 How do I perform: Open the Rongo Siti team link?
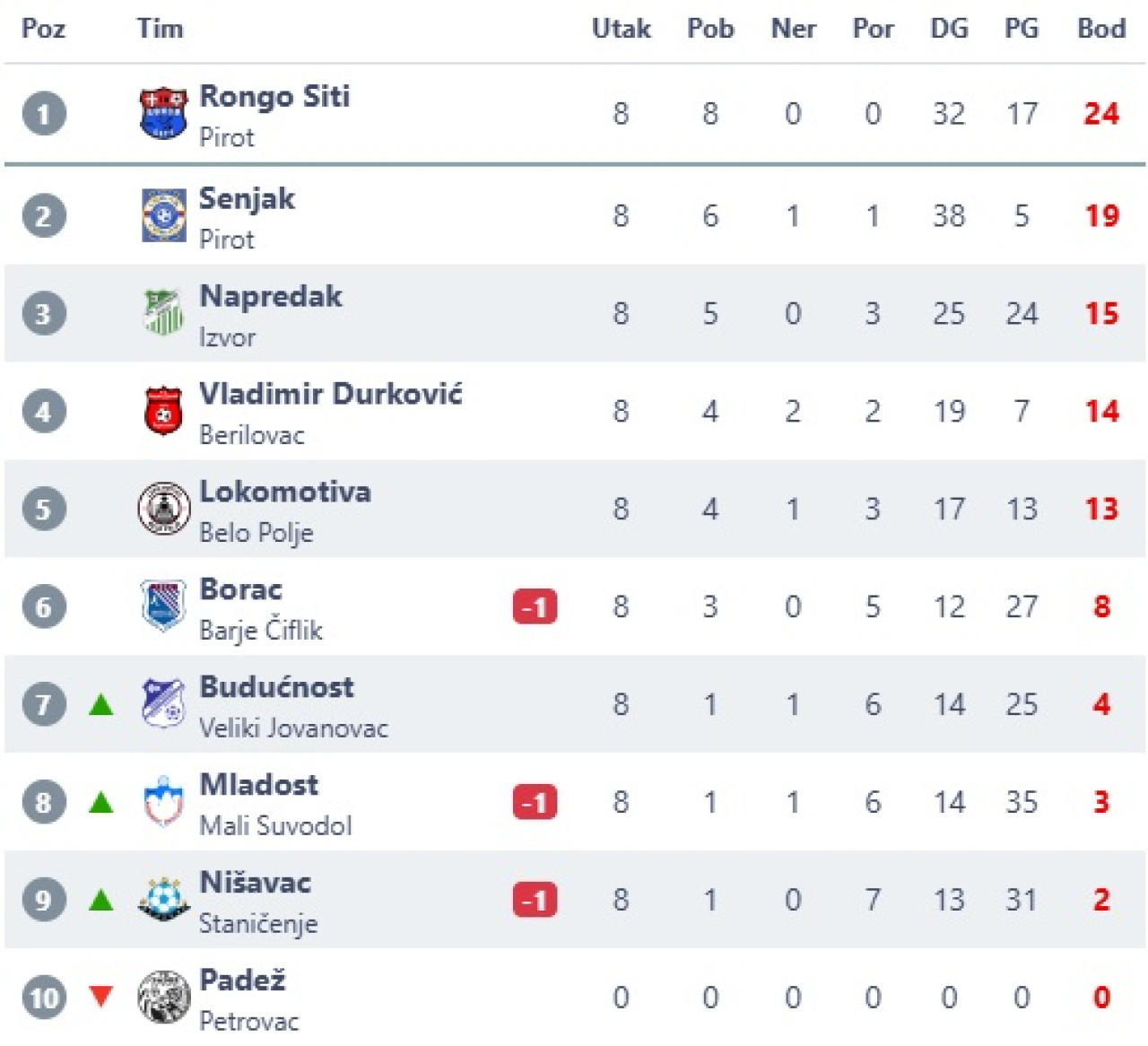click(274, 96)
